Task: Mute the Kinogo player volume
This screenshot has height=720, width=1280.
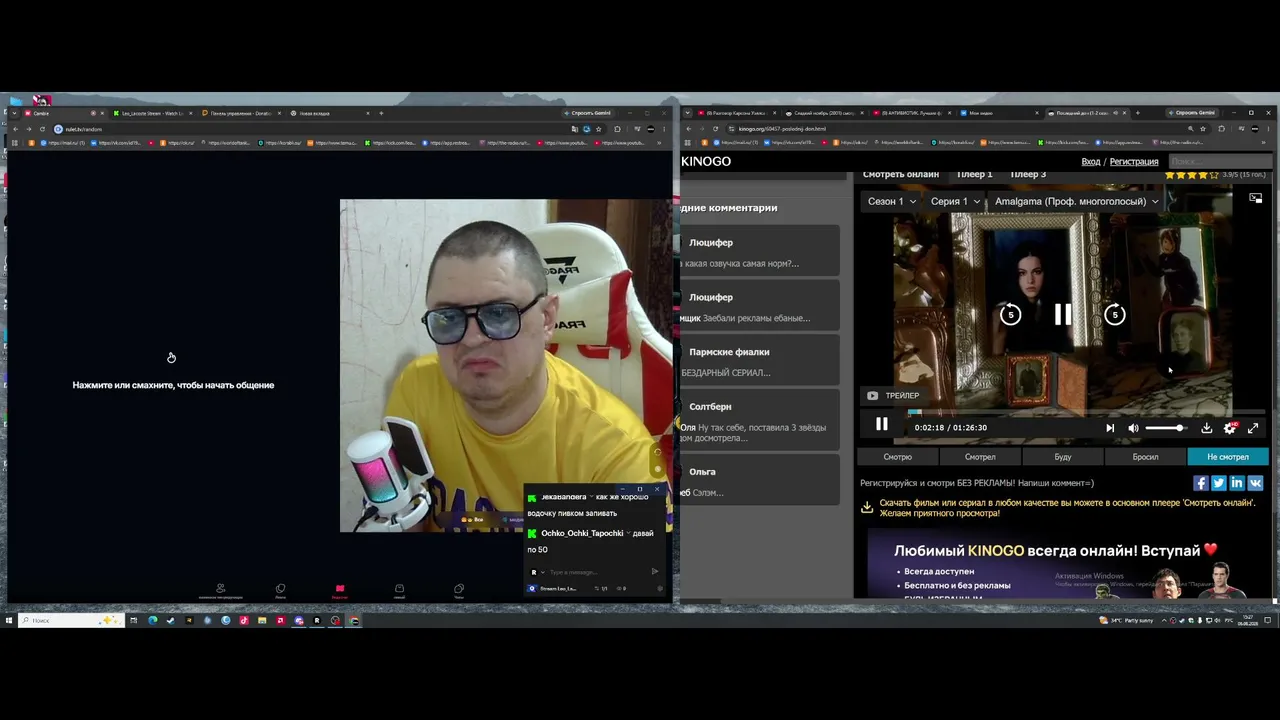Action: pyautogui.click(x=1133, y=428)
